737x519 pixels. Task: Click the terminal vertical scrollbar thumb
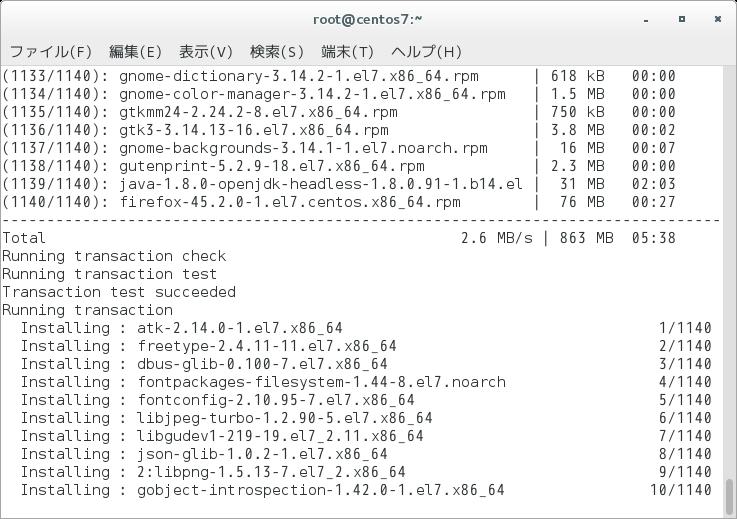click(729, 498)
